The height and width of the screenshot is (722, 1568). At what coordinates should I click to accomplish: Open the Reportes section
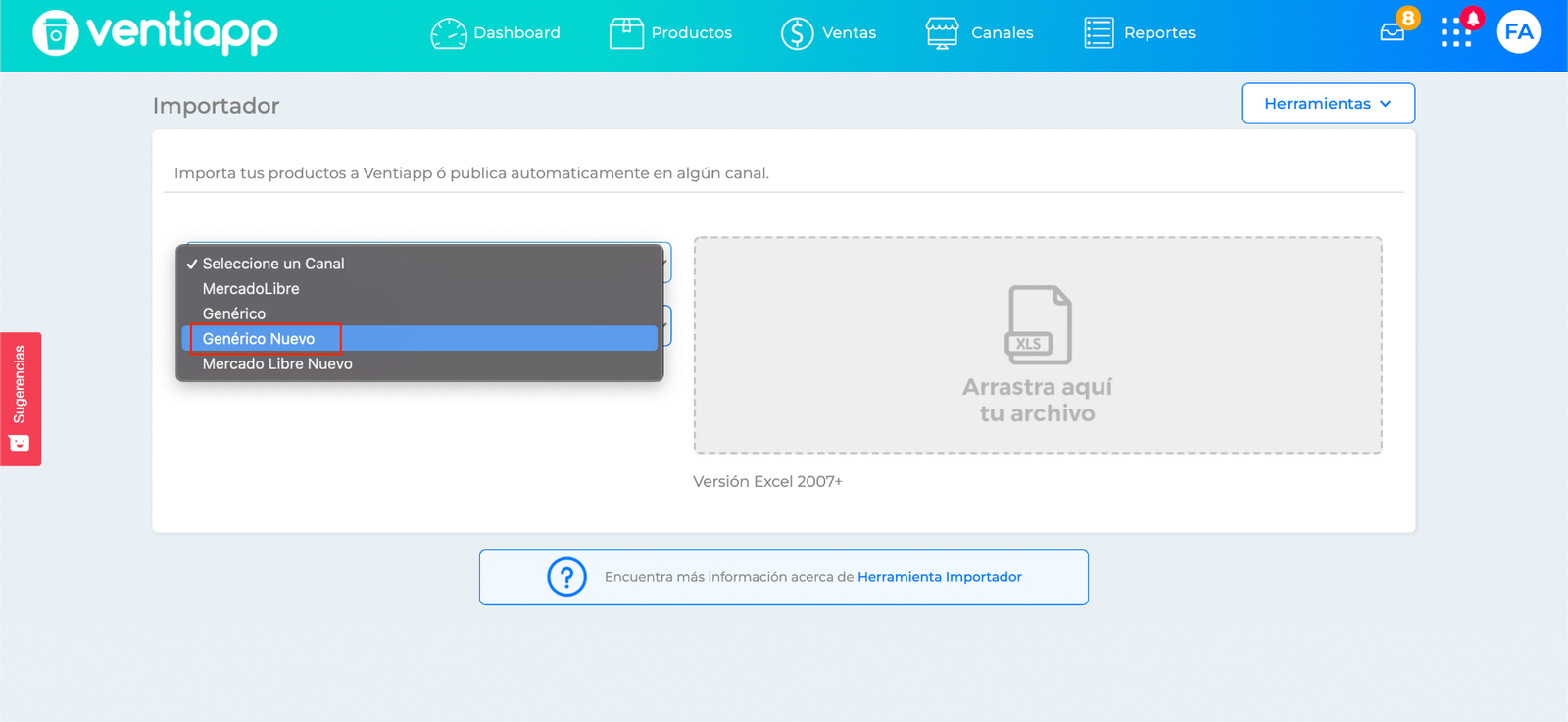(x=1140, y=33)
